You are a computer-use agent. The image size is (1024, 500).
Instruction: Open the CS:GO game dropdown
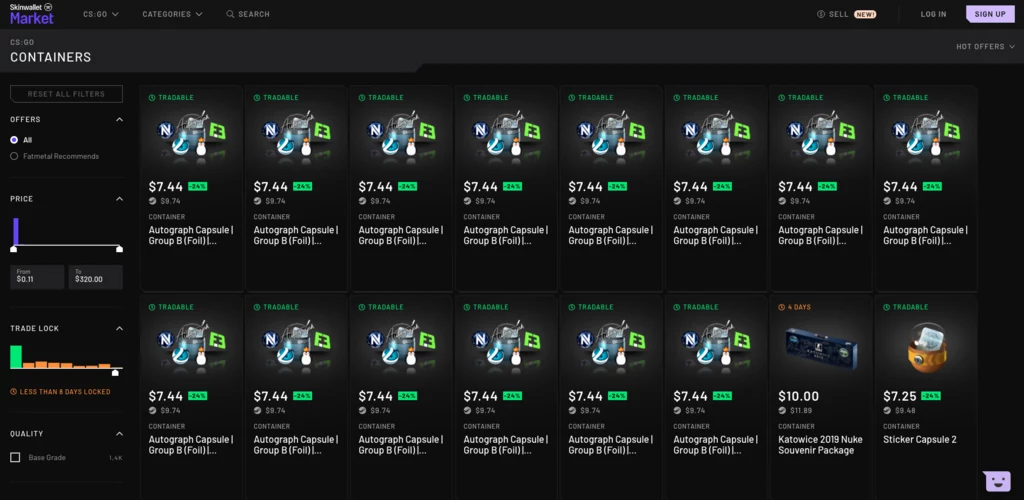(101, 14)
